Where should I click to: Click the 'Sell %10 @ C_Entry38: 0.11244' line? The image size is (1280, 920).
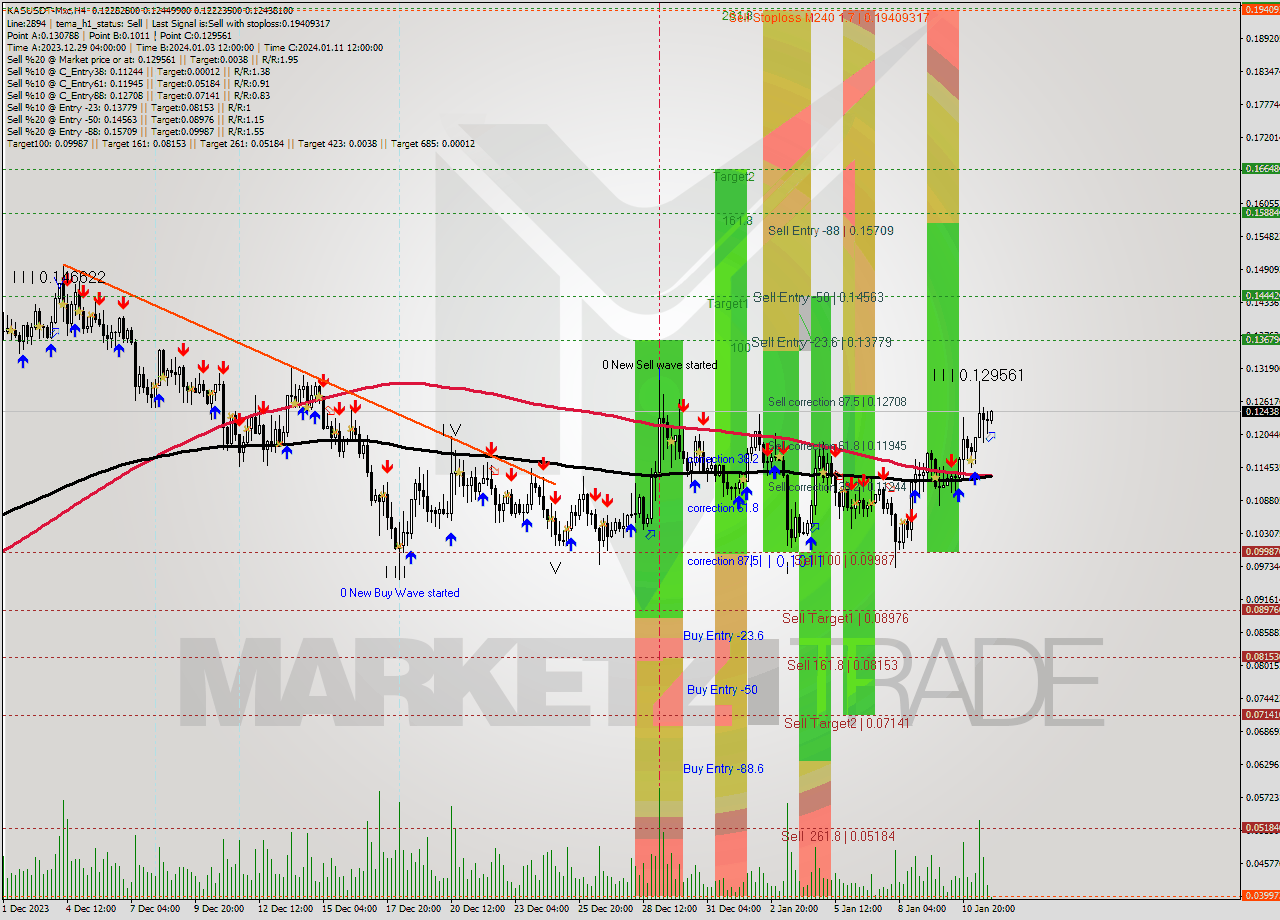coord(138,71)
